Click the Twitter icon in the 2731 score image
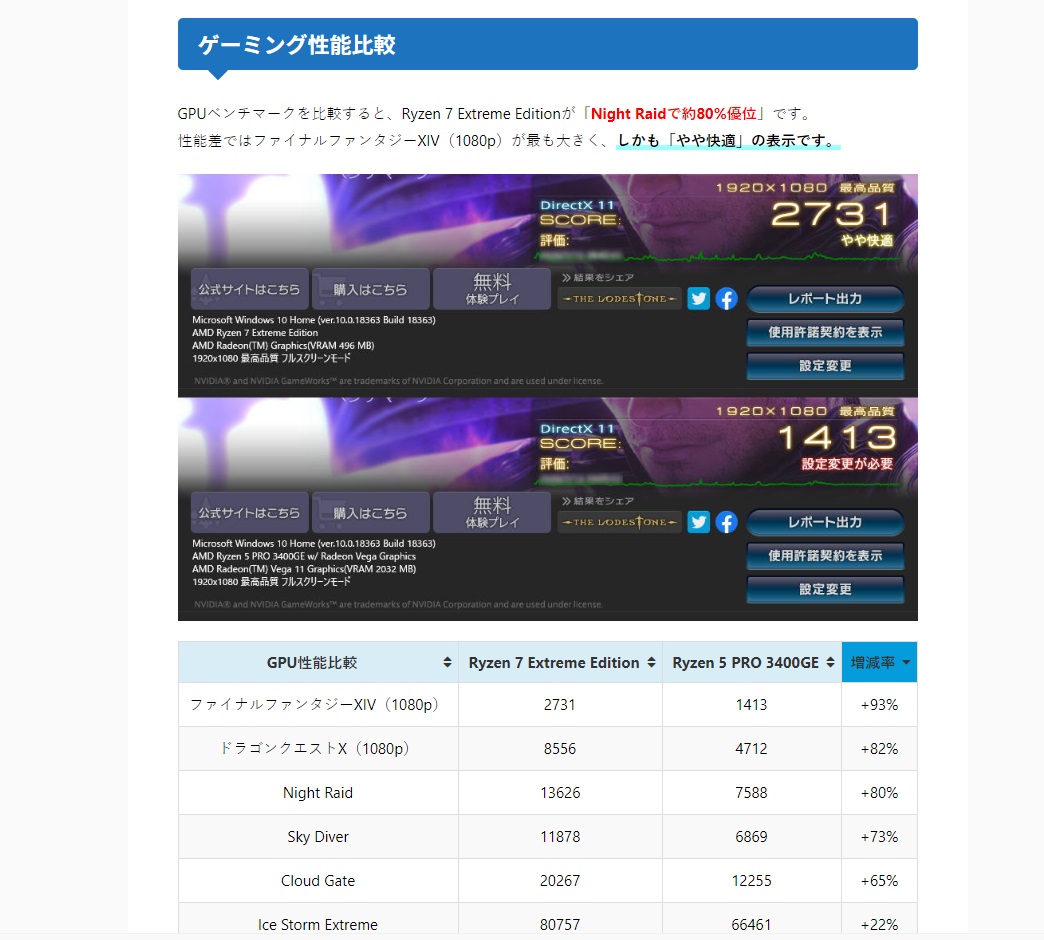This screenshot has height=940, width=1044. [x=698, y=298]
